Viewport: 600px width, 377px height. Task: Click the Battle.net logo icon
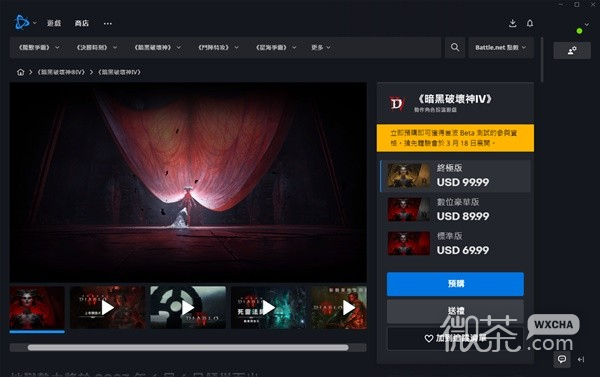(x=21, y=22)
